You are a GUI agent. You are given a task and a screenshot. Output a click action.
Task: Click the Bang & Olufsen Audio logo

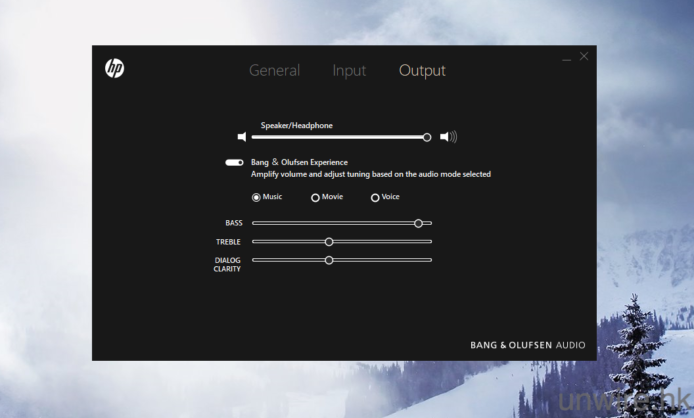click(x=528, y=345)
